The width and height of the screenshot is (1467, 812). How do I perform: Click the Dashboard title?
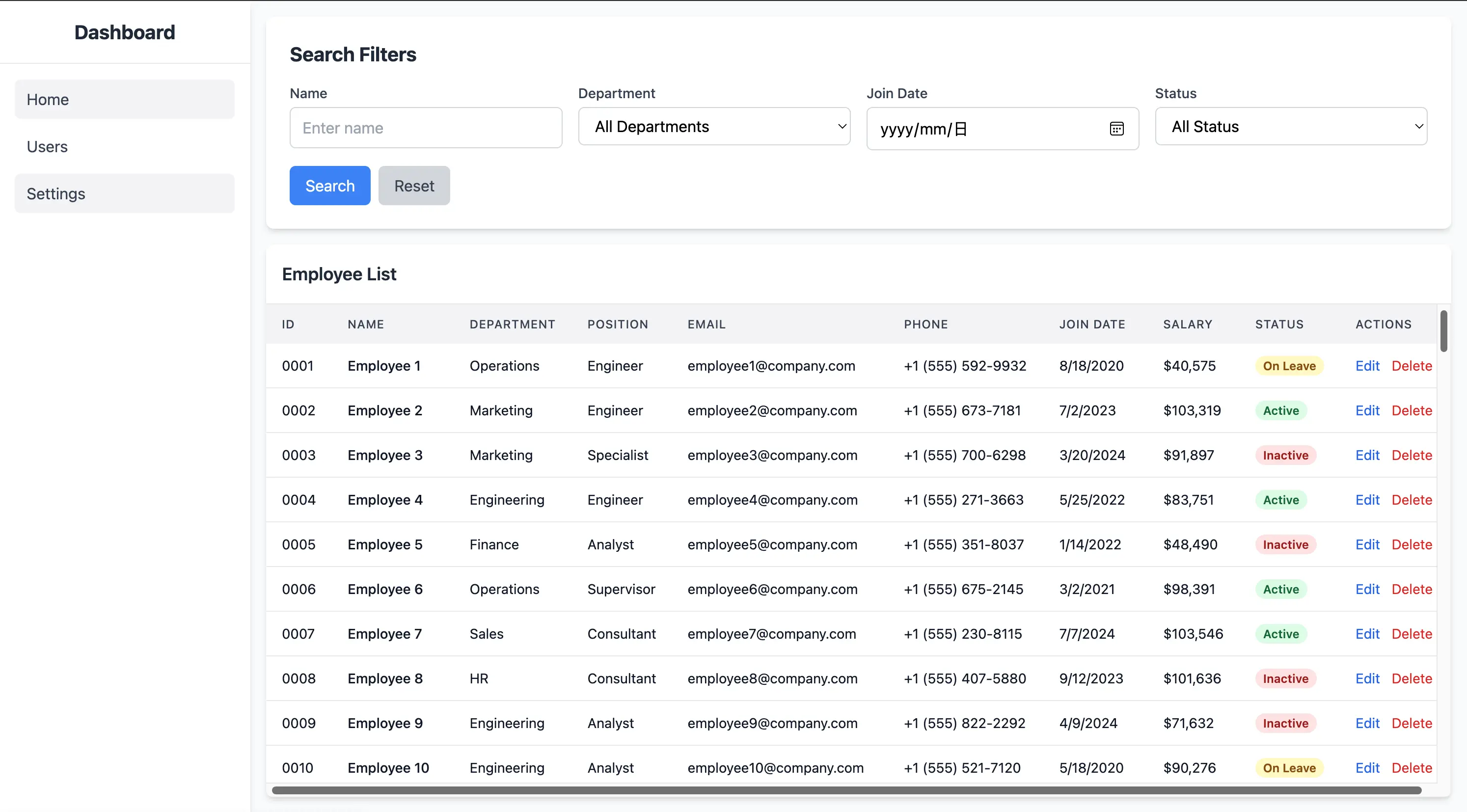[125, 32]
